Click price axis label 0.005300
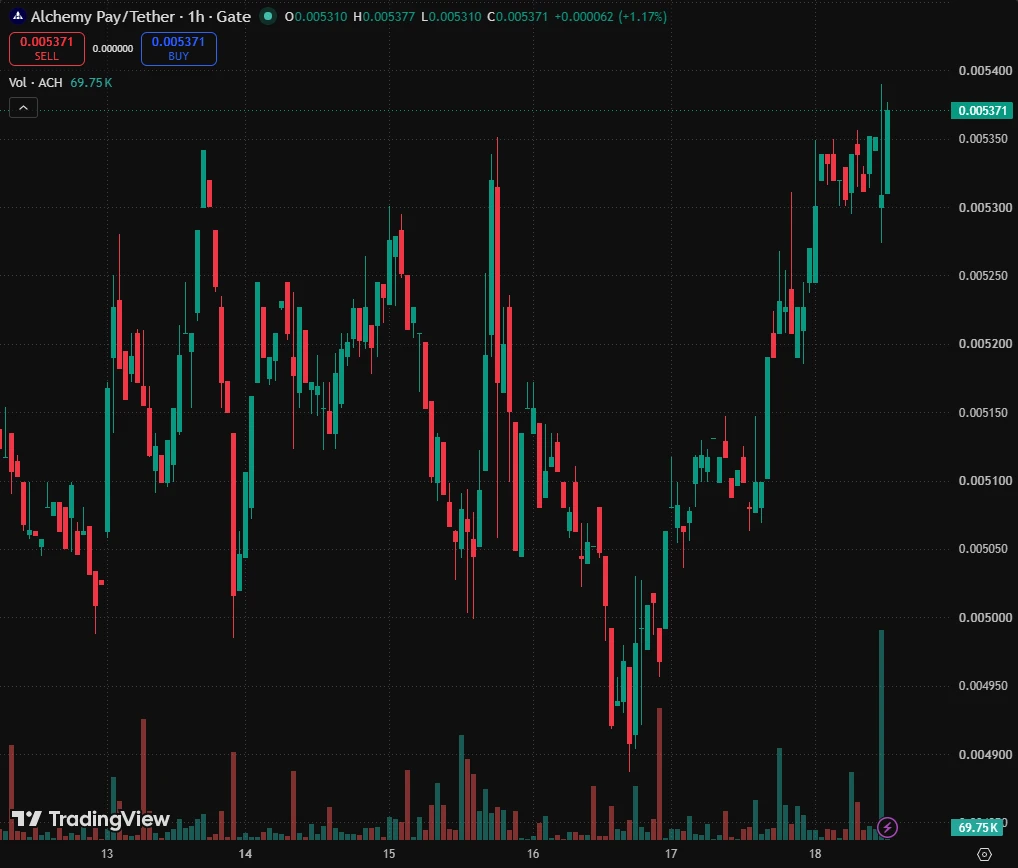Screen dimensions: 1018x868 pos(985,207)
